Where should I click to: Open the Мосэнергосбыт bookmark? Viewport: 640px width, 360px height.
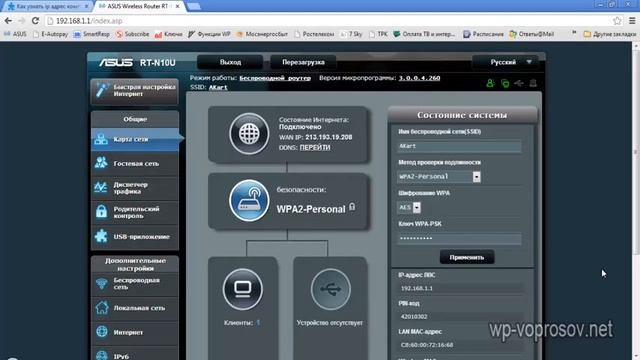coord(262,34)
